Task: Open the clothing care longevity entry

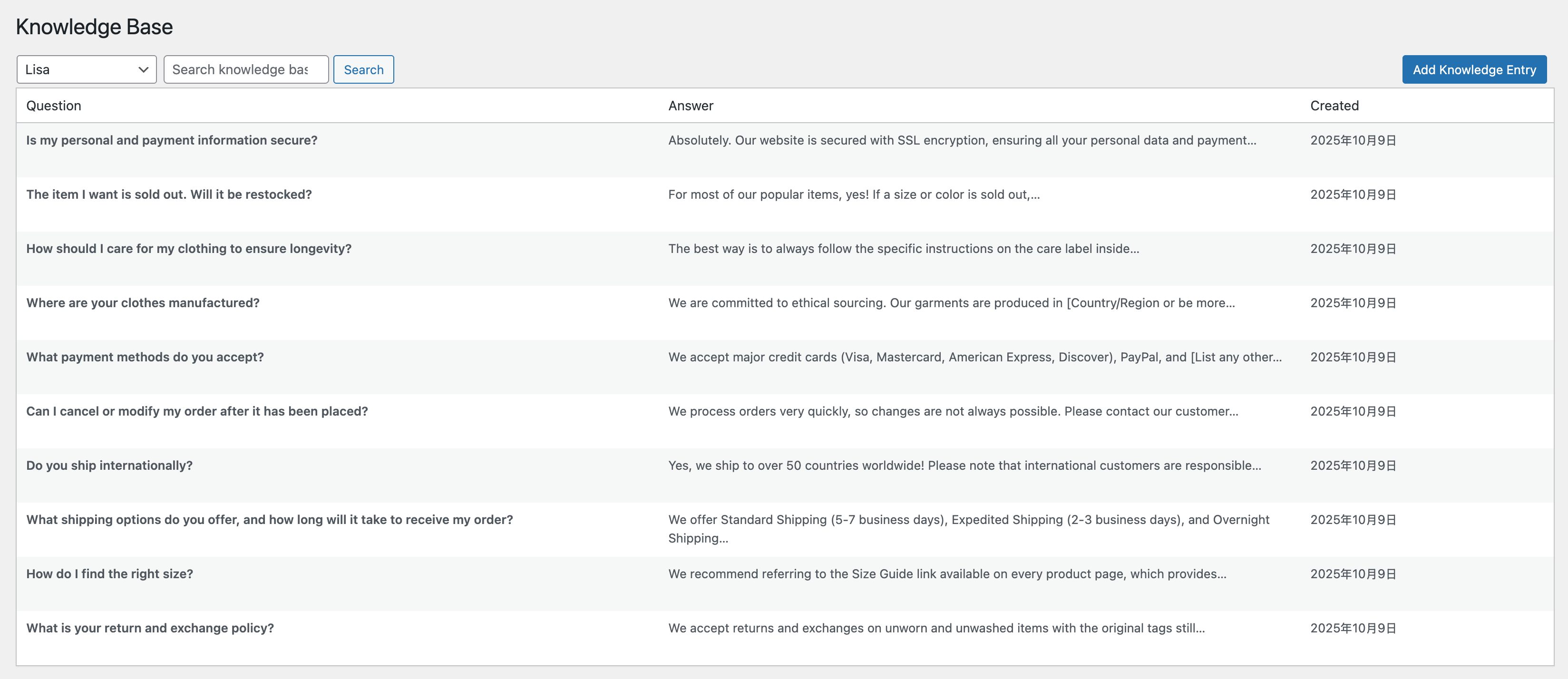Action: (189, 248)
